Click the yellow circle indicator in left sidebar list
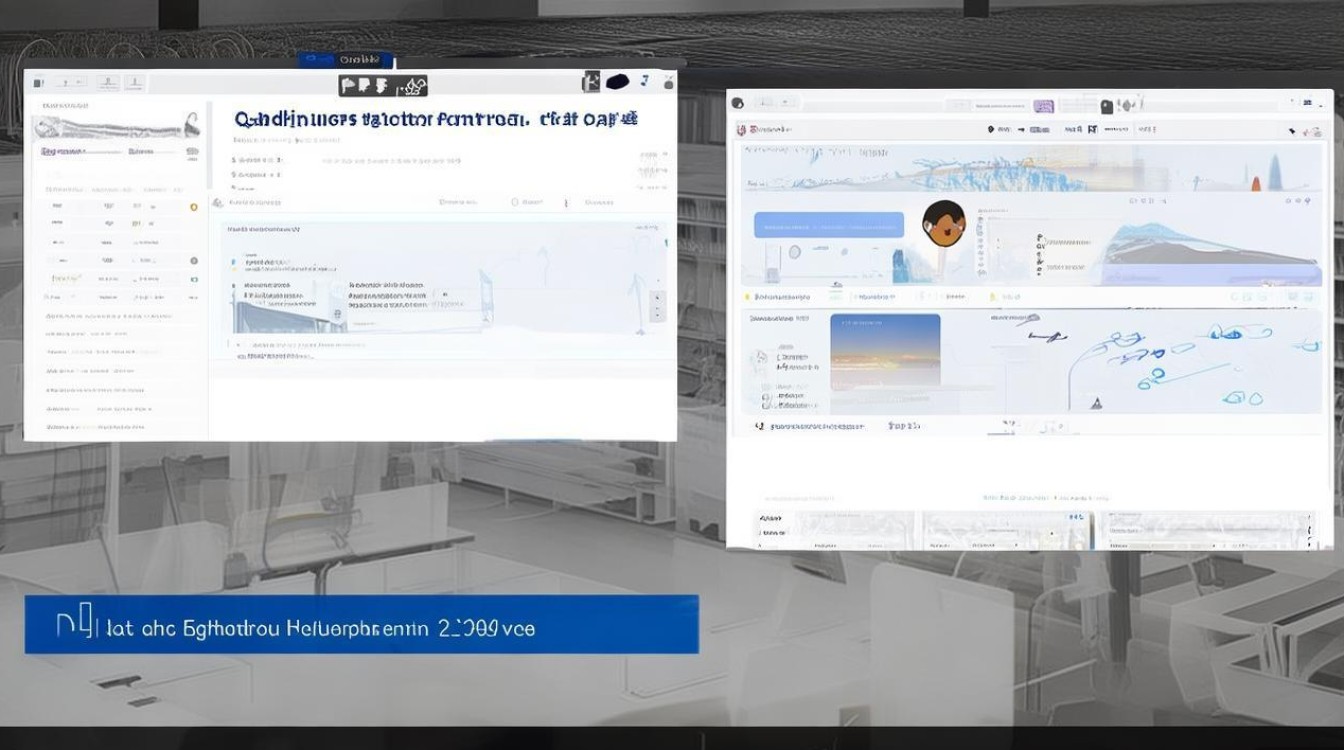 pyautogui.click(x=194, y=206)
